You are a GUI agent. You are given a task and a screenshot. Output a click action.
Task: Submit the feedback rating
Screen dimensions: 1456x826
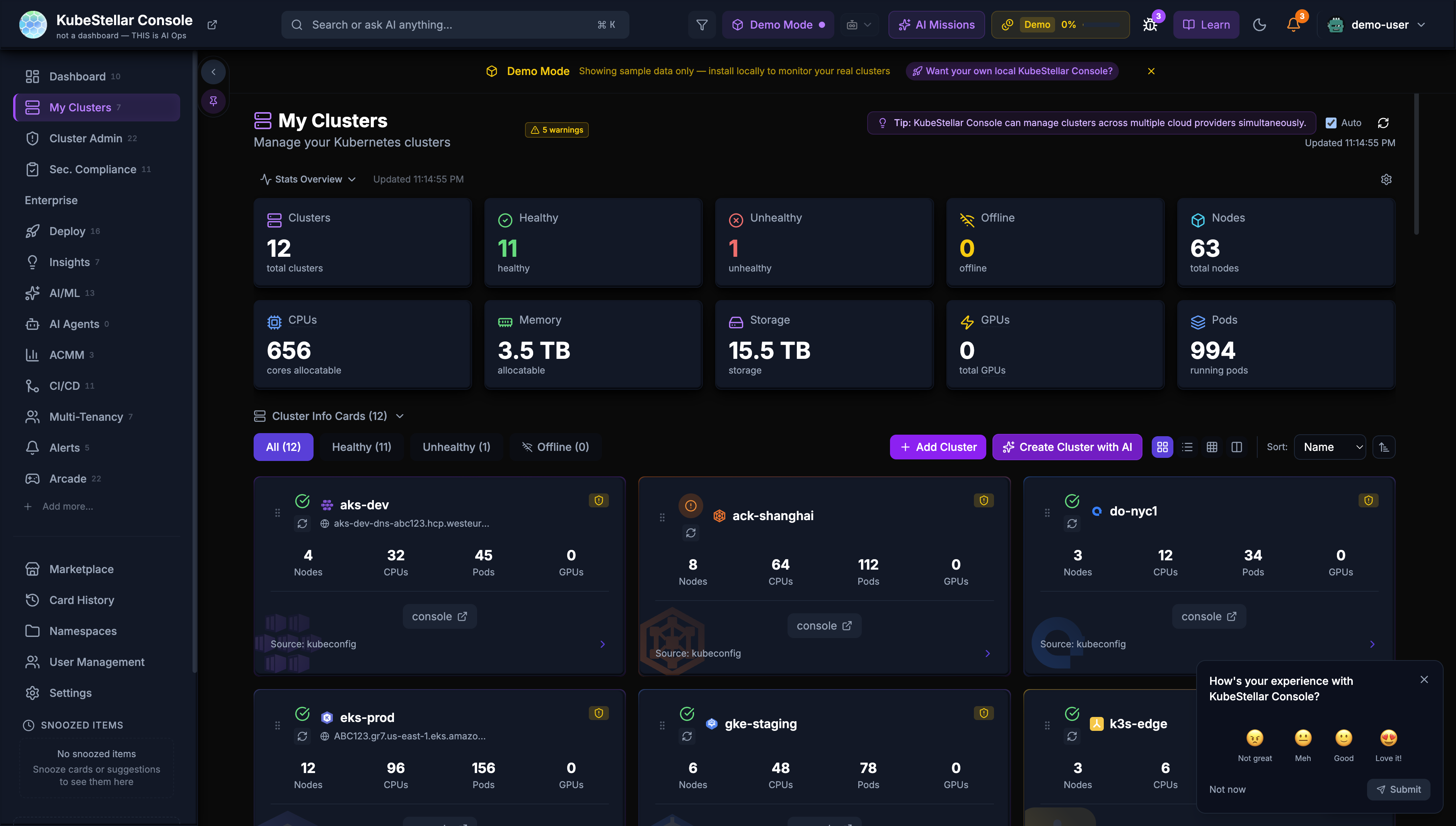1398,790
